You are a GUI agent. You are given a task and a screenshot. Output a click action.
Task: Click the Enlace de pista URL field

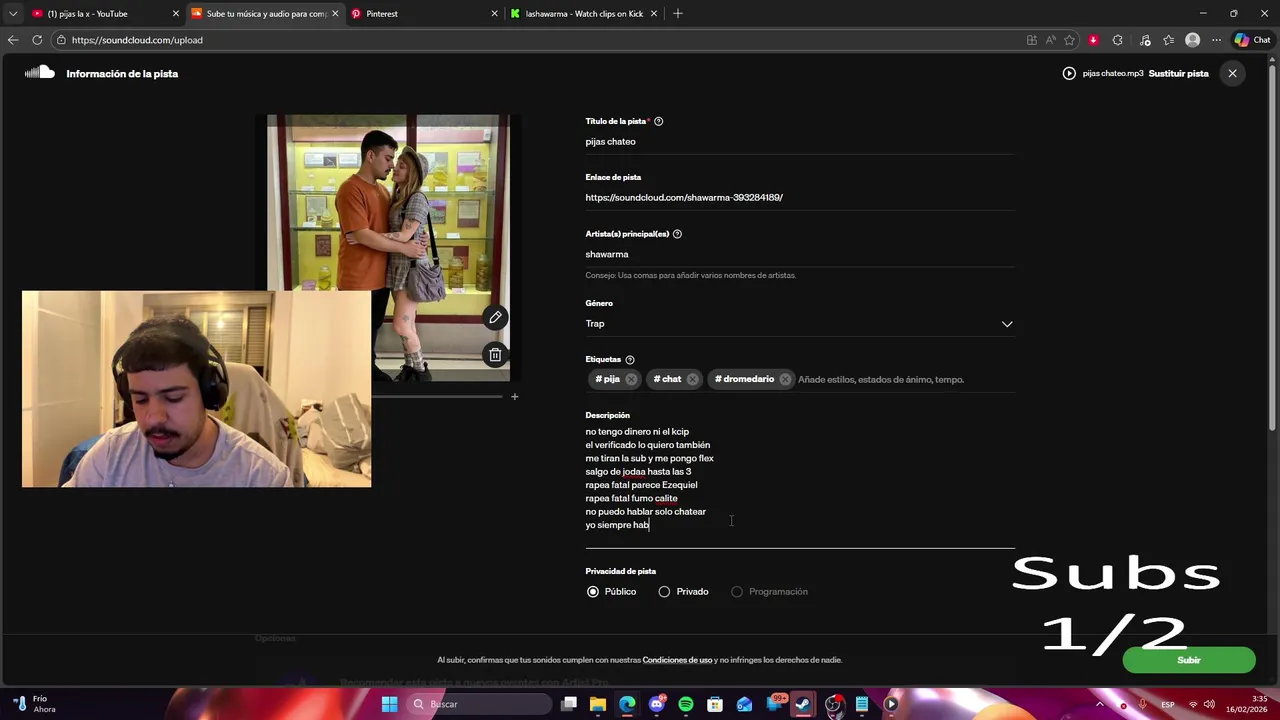coord(799,198)
